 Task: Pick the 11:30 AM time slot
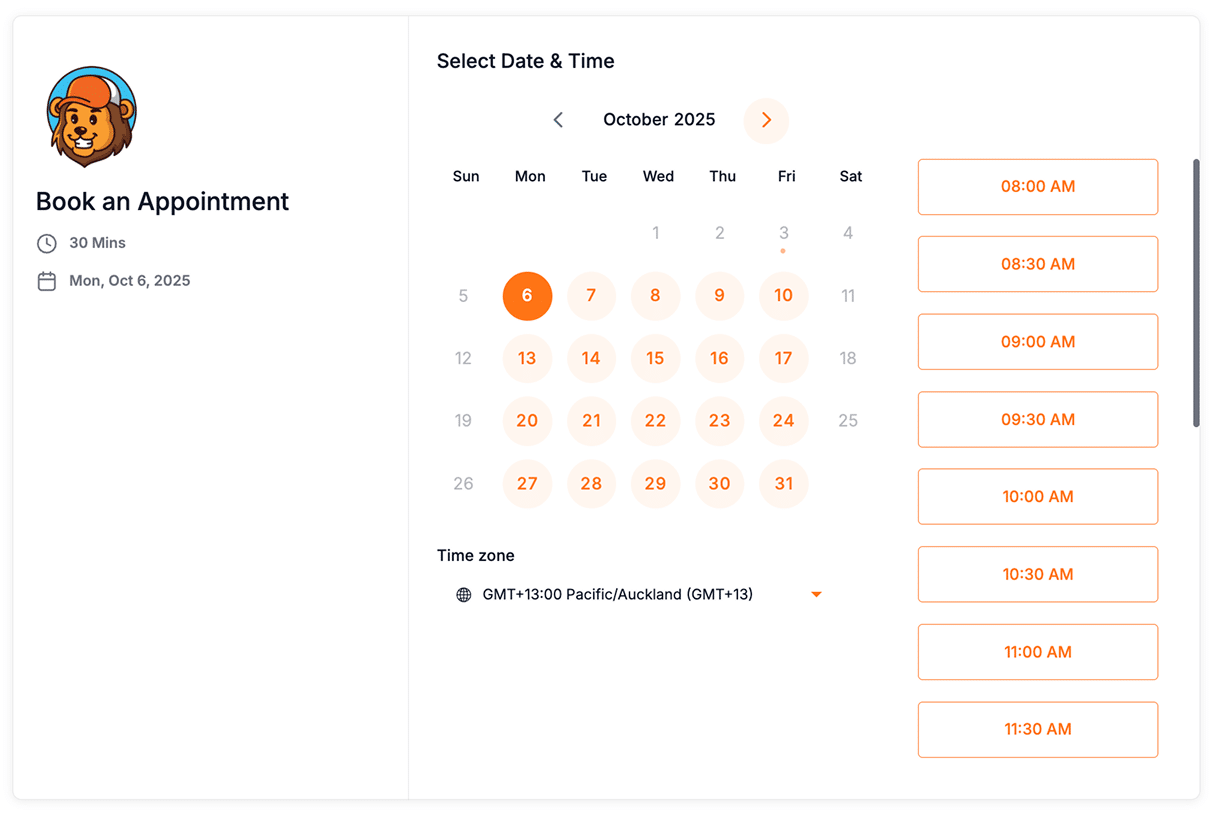pos(1037,730)
